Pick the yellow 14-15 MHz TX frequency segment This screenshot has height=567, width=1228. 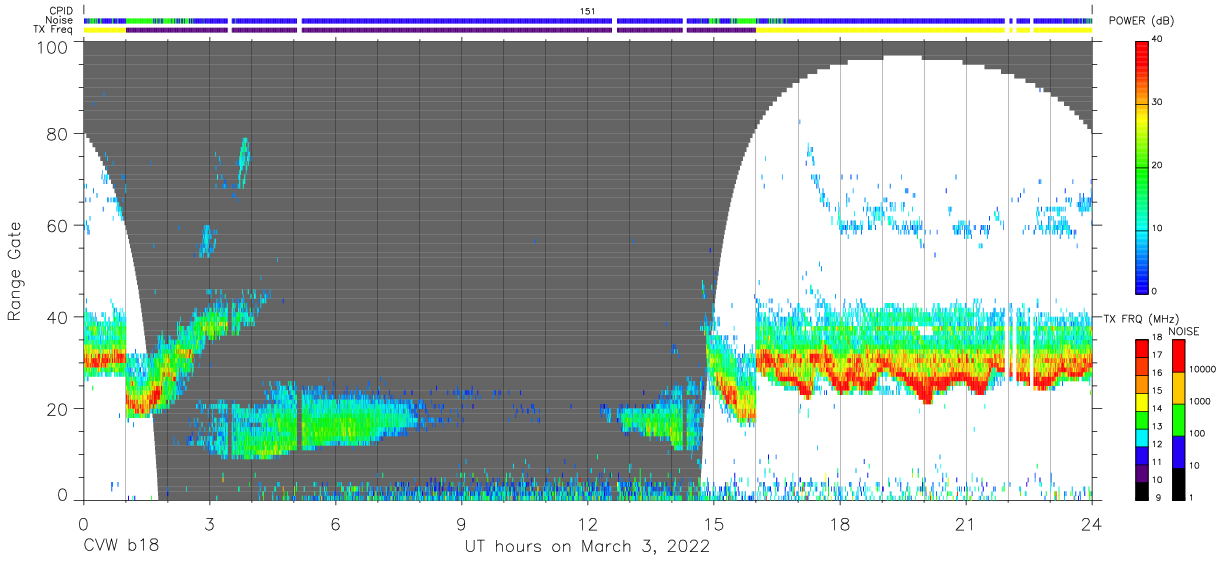[1142, 402]
